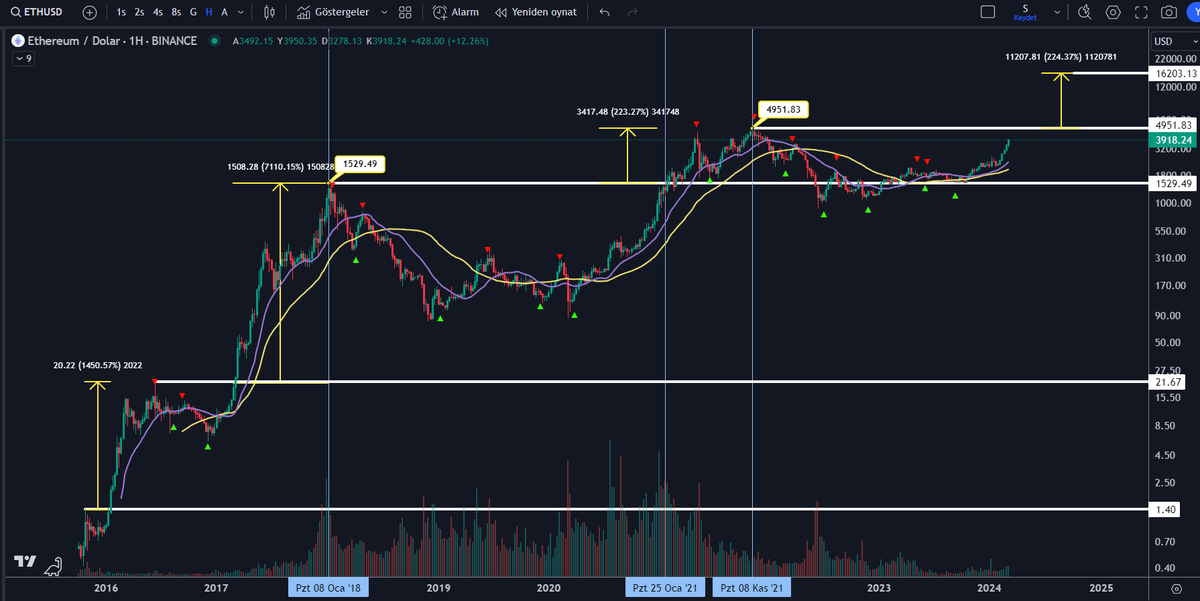Viewport: 1200px width, 601px height.
Task: Switch to the A monthly interval
Action: [224, 12]
